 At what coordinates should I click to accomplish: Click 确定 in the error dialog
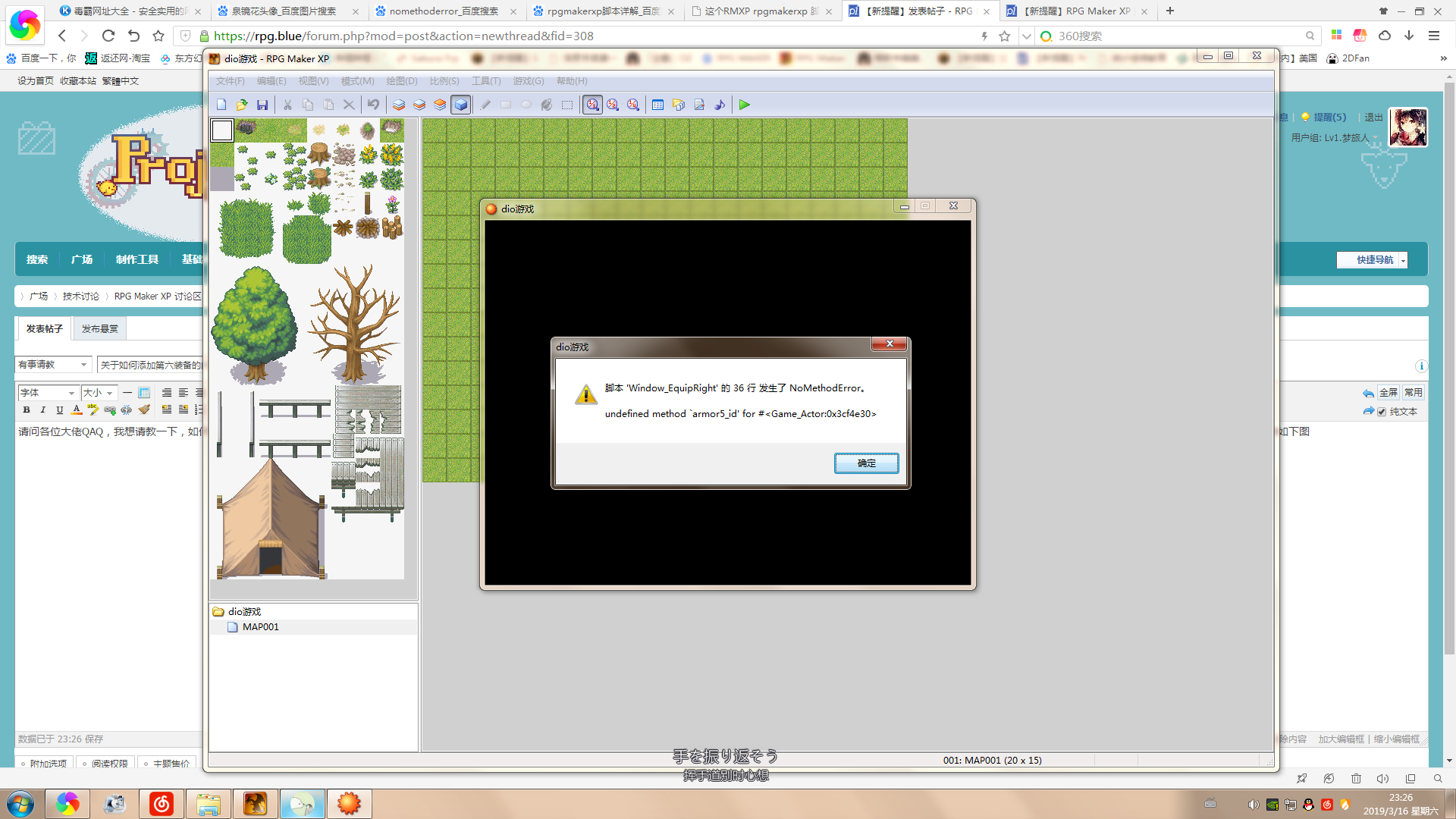pyautogui.click(x=867, y=463)
